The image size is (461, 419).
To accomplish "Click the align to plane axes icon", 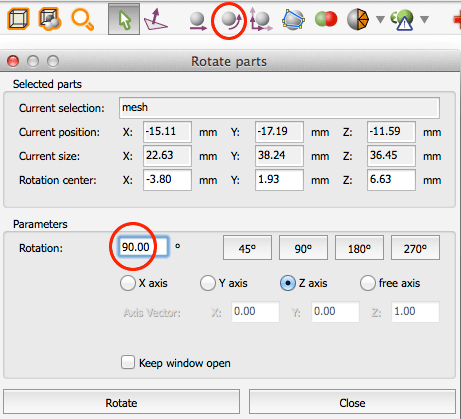I will (x=155, y=20).
